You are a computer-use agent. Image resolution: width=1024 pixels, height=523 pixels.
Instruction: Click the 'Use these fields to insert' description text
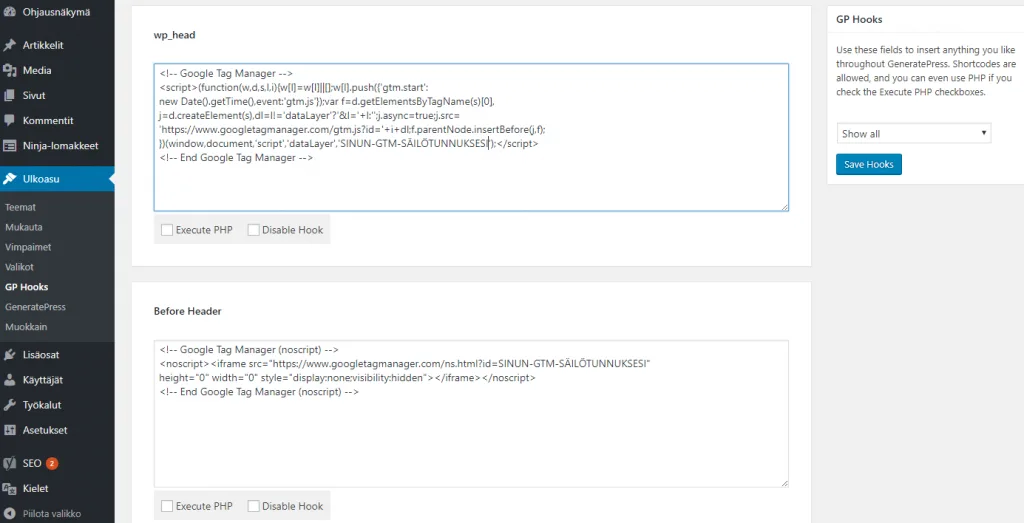pos(926,71)
